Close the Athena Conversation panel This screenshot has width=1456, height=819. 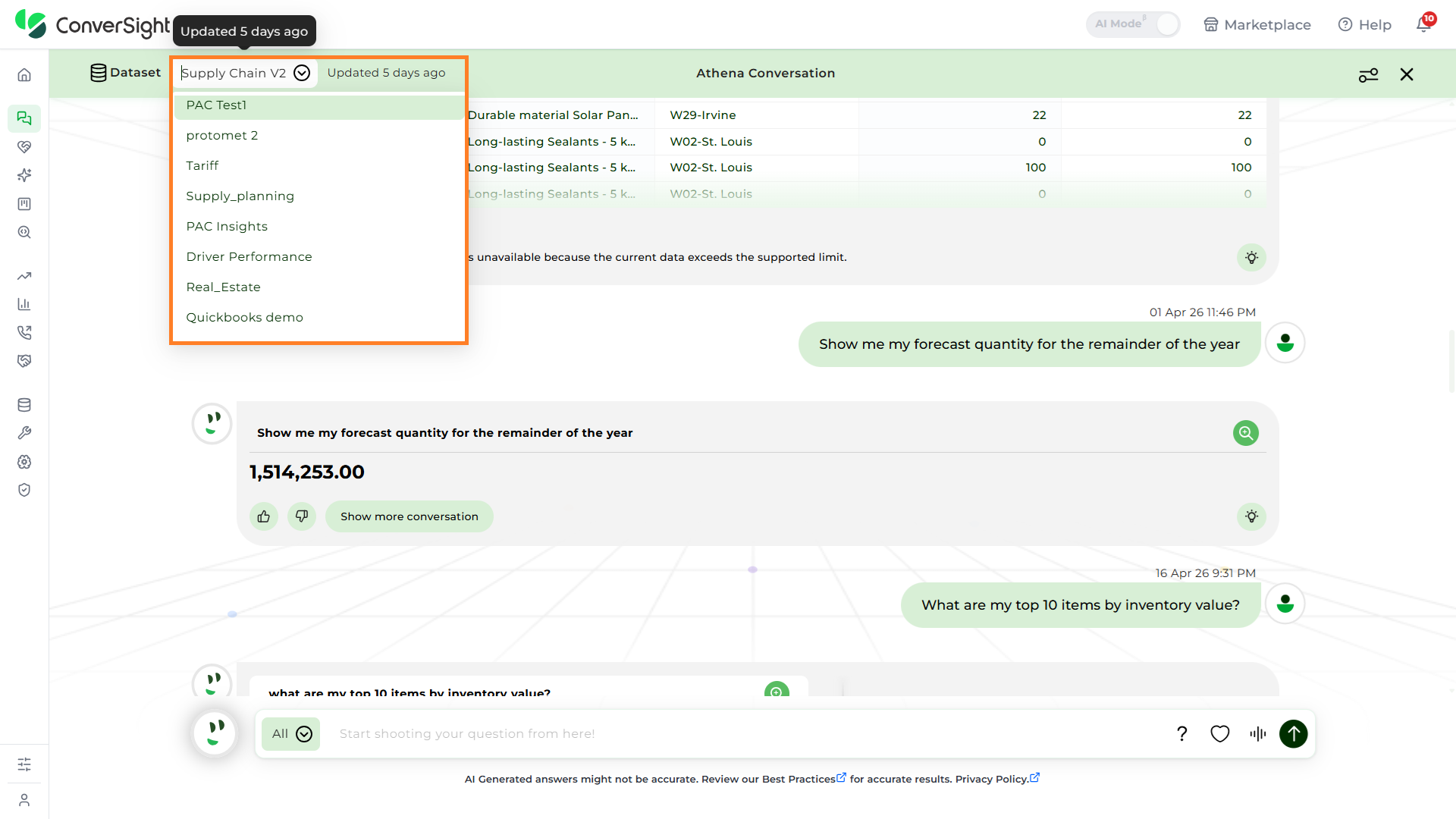point(1407,74)
